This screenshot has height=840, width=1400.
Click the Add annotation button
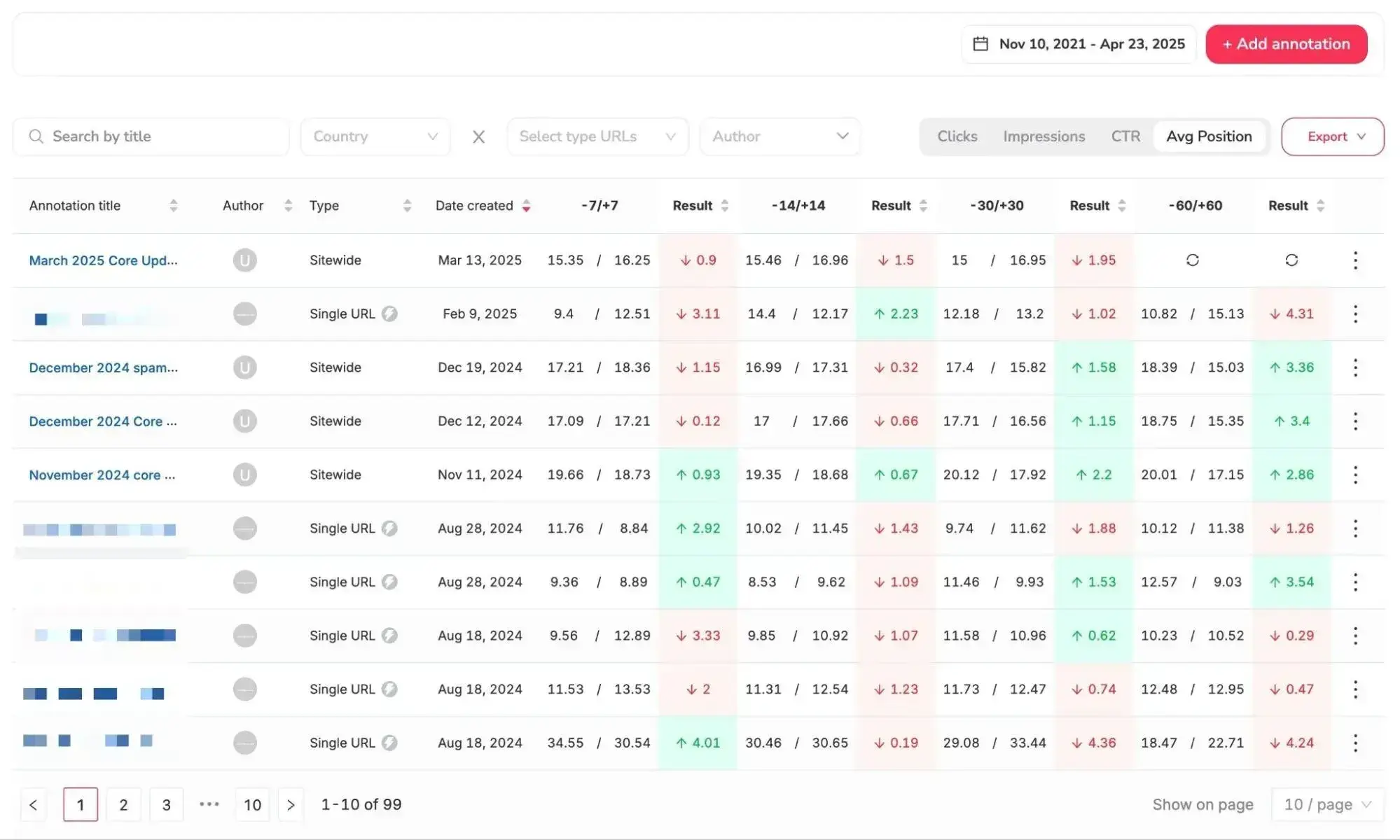coord(1286,43)
